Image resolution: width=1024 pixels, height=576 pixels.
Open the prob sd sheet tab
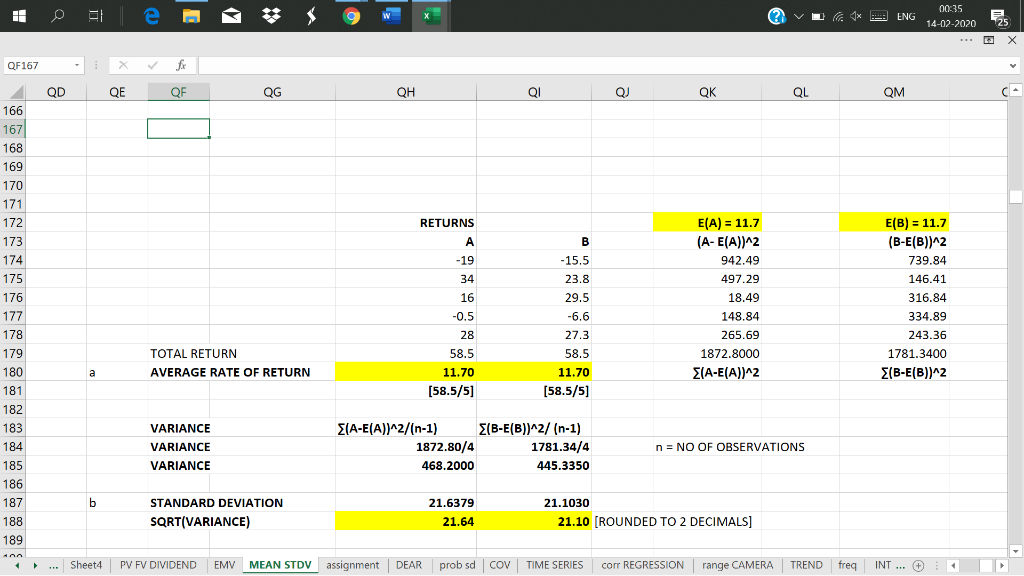457,566
